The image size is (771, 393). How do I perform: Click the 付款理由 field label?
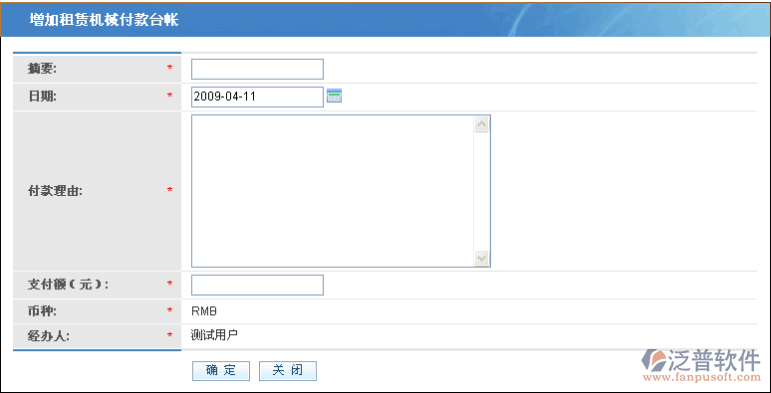[55, 191]
